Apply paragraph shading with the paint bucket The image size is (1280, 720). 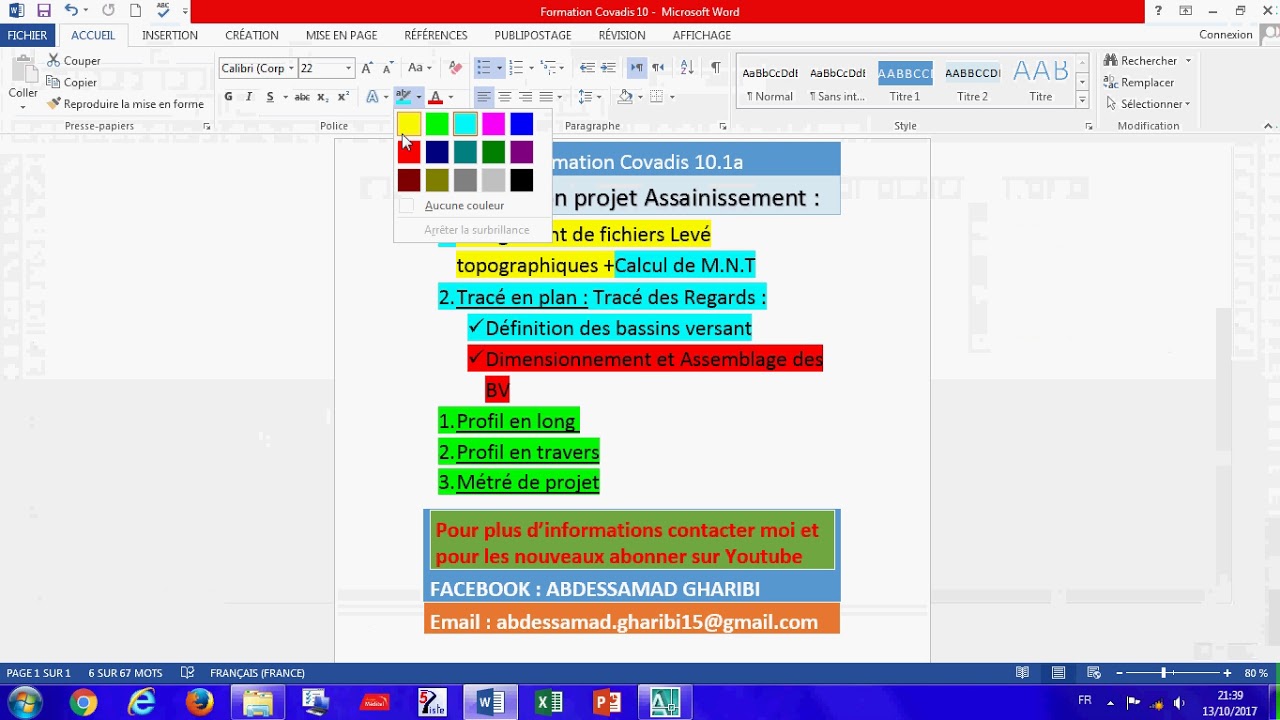click(x=625, y=97)
